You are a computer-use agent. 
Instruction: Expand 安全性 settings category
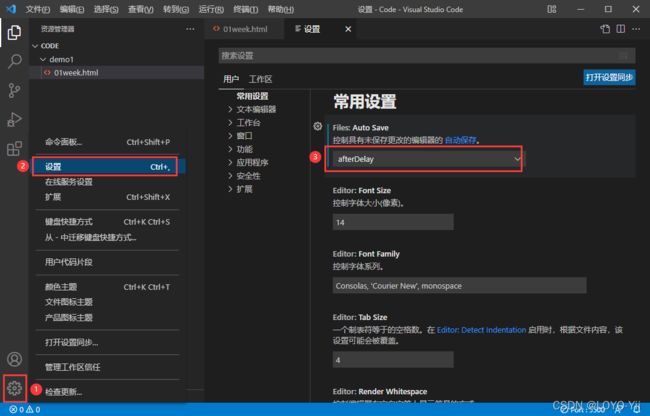pyautogui.click(x=244, y=176)
